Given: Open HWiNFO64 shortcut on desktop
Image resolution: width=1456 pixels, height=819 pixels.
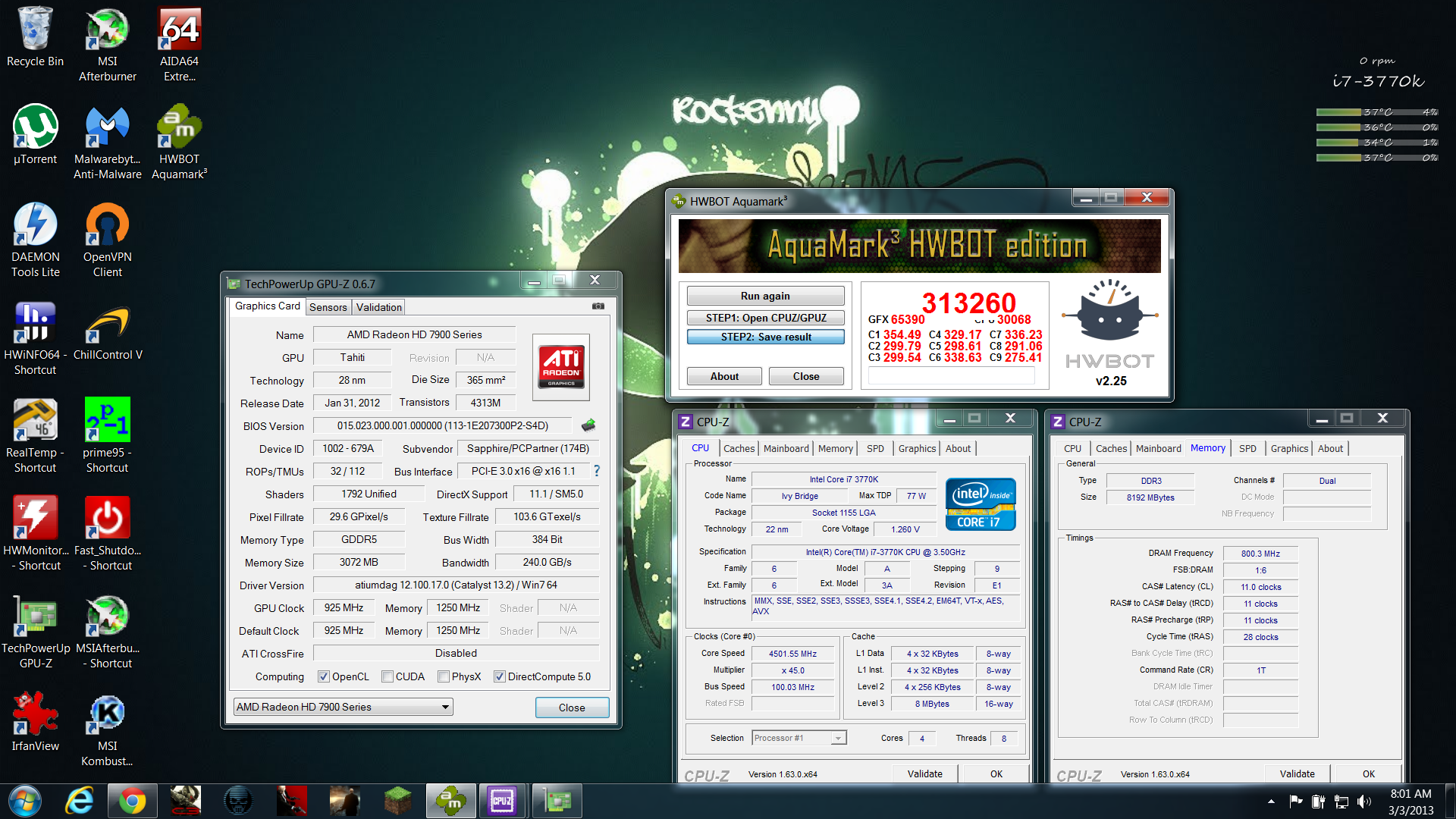Looking at the screenshot, I should coord(35,338).
